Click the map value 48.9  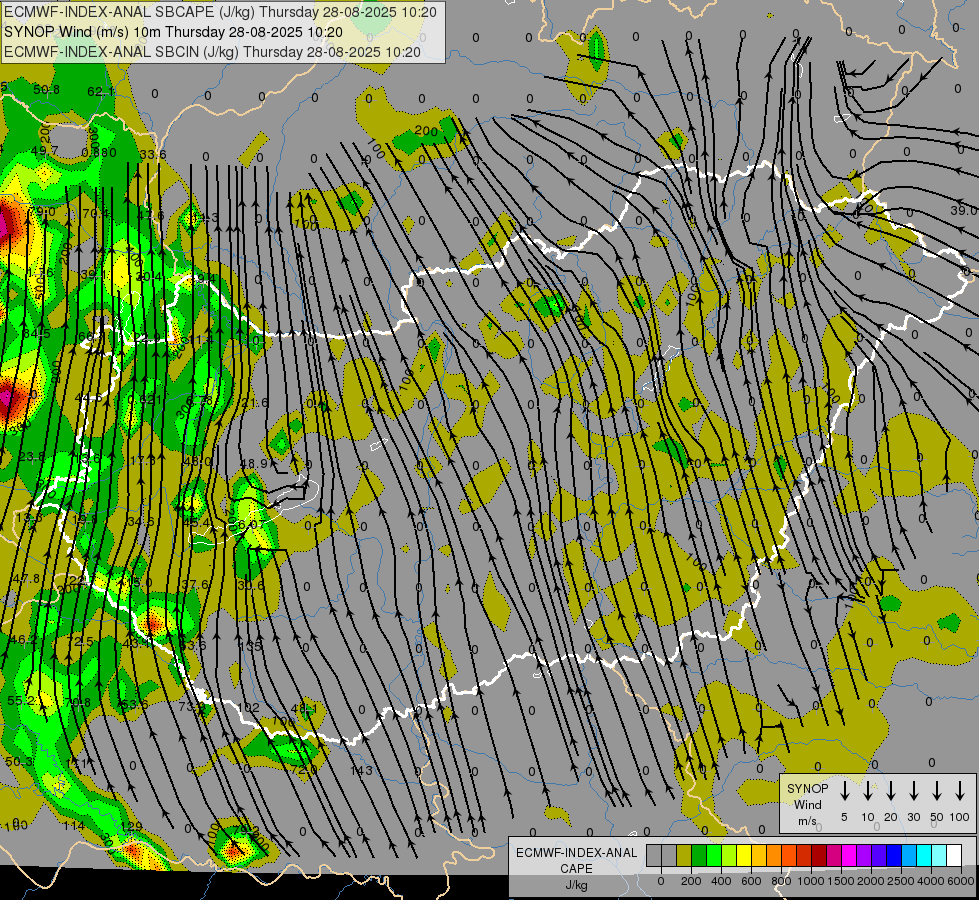click(254, 463)
